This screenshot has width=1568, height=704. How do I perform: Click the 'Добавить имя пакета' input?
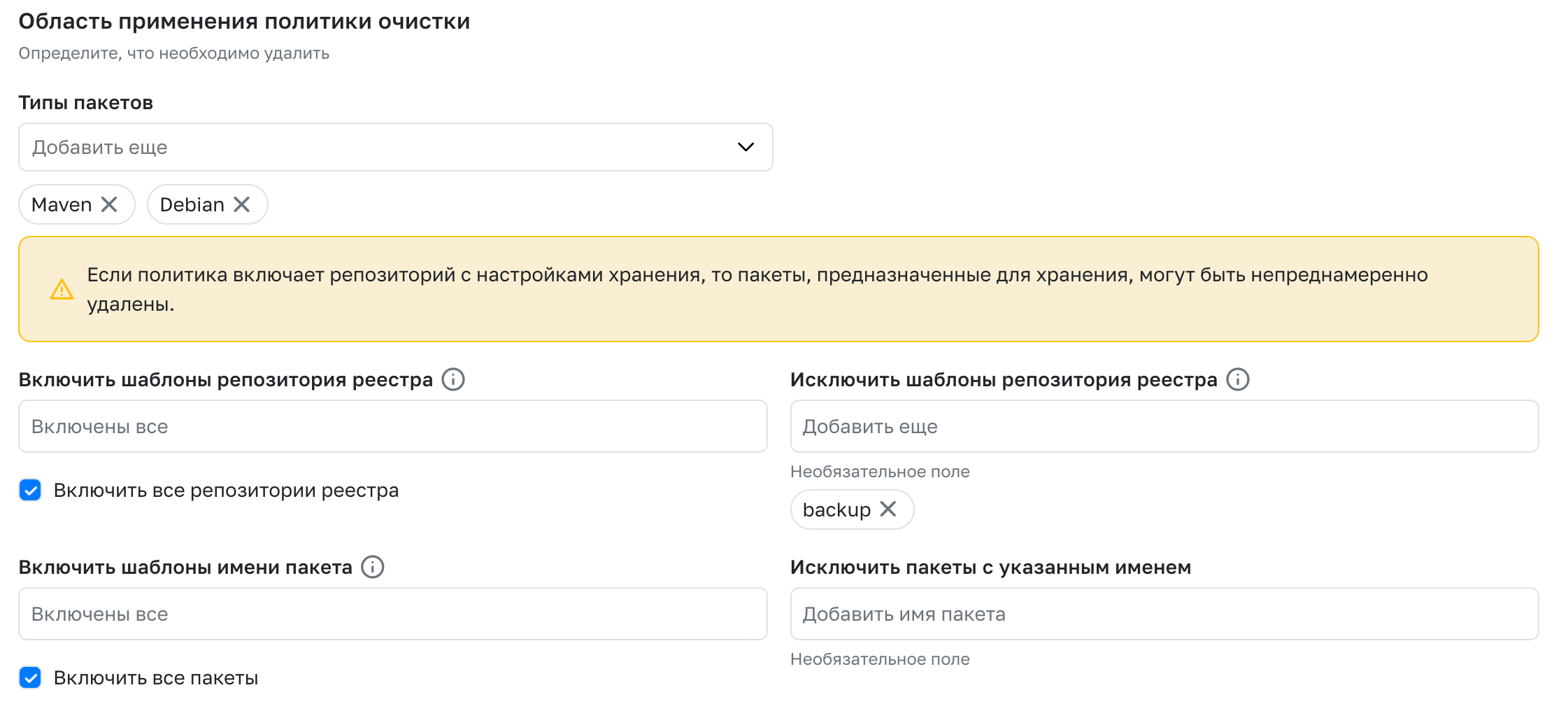tap(1164, 614)
